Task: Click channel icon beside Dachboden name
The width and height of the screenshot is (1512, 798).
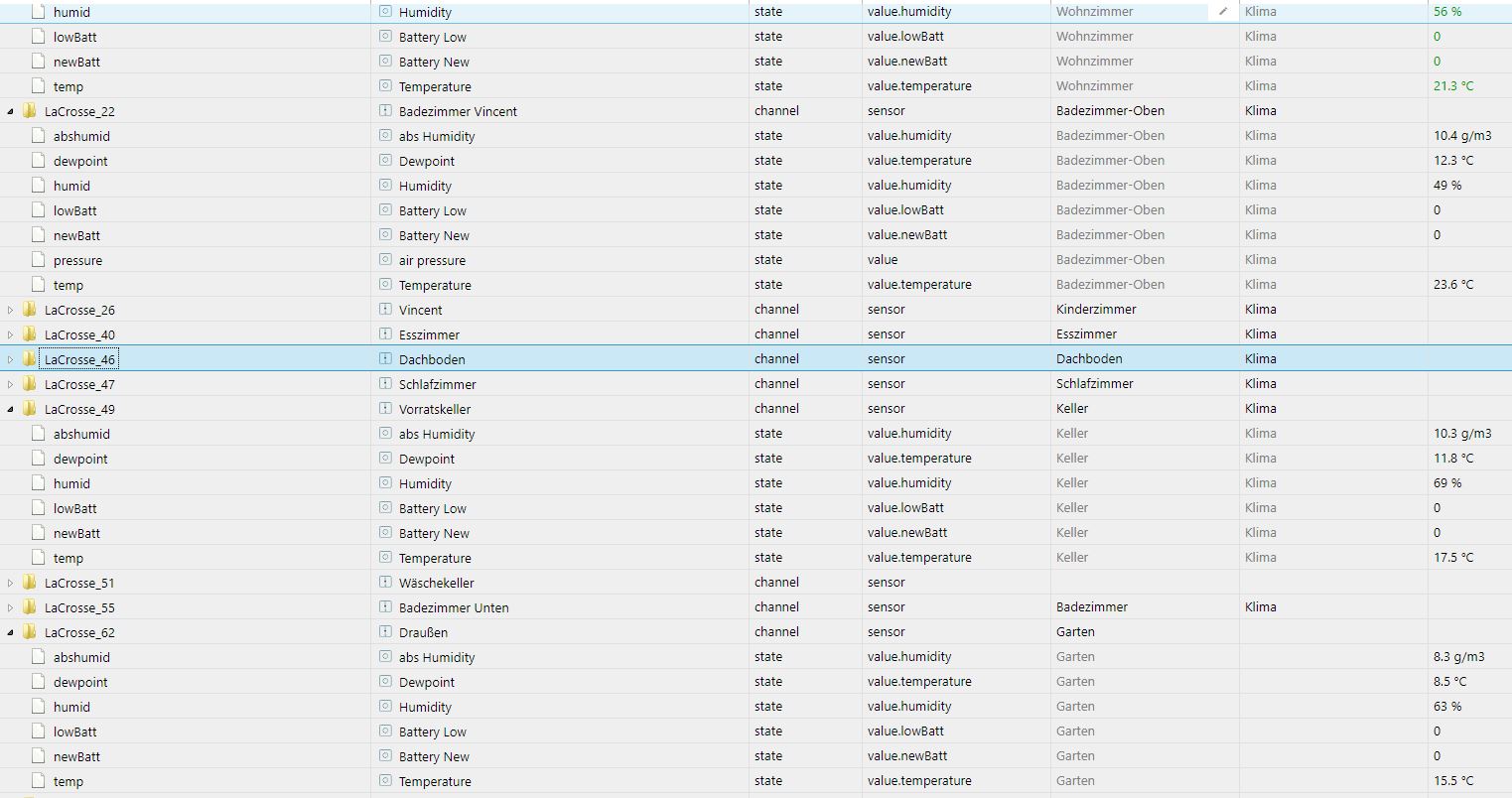Action: click(x=386, y=358)
